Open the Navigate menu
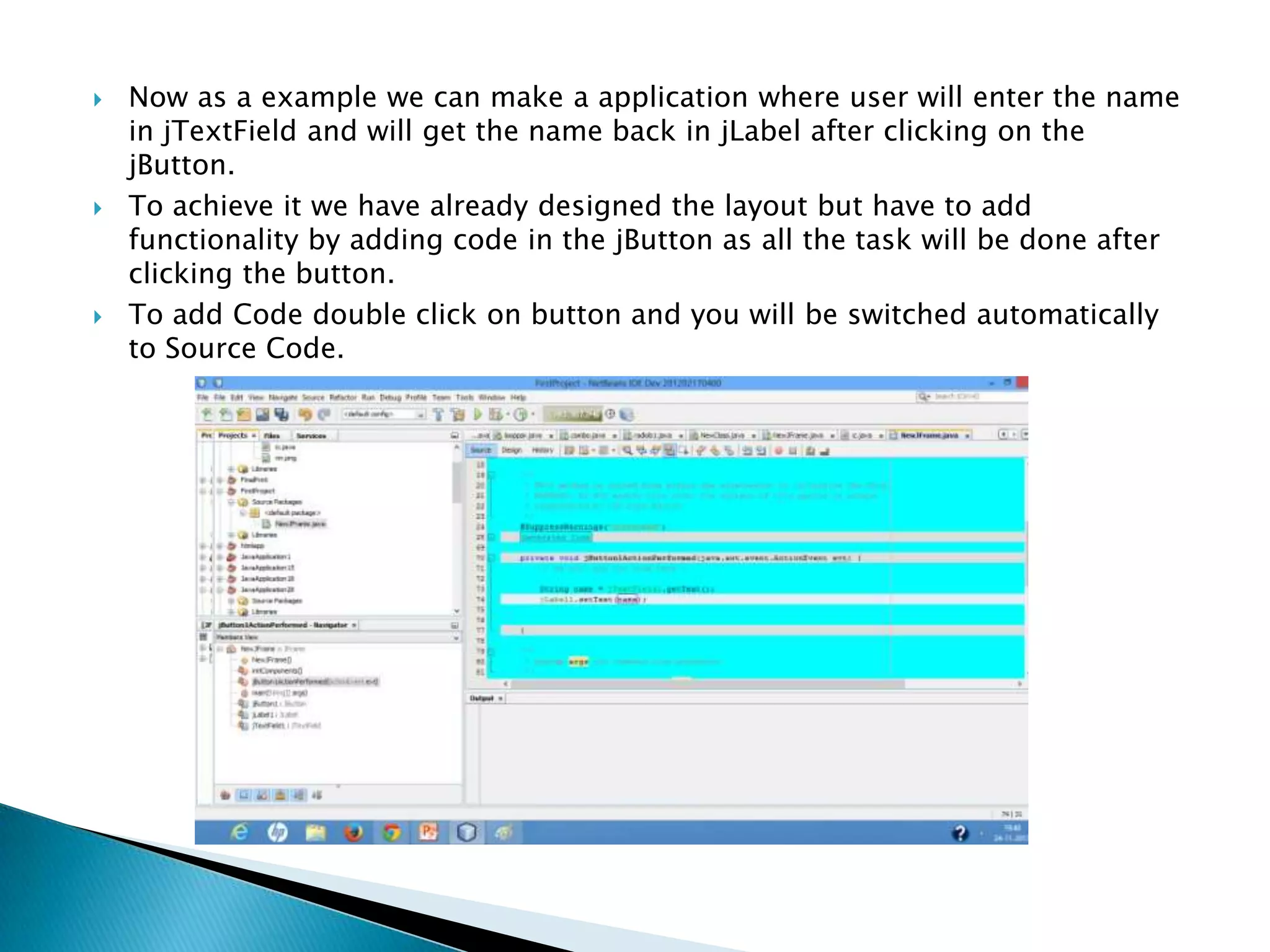The image size is (1270, 952). 282,397
